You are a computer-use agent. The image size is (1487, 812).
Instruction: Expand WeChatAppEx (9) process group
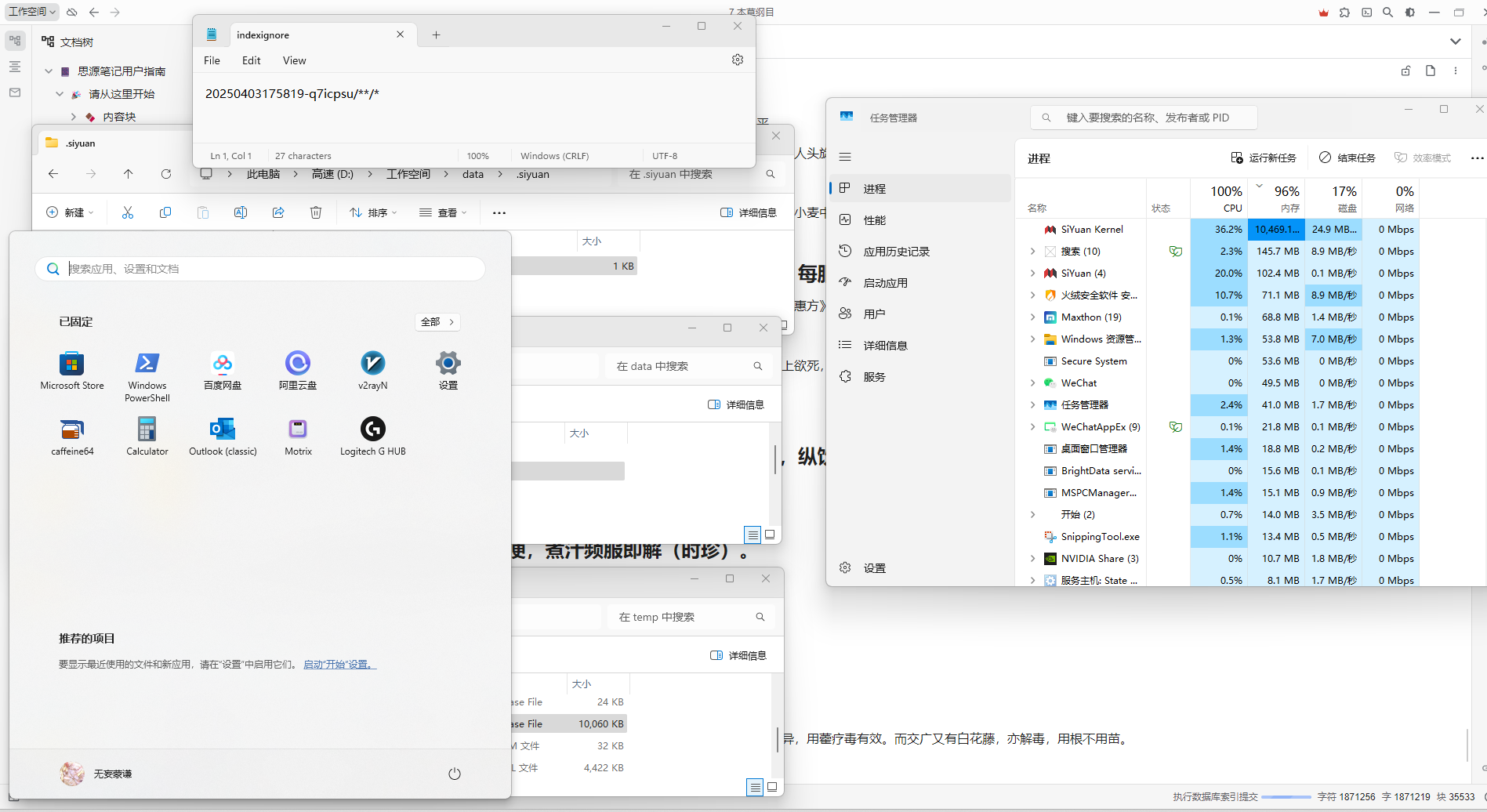pyautogui.click(x=1032, y=427)
